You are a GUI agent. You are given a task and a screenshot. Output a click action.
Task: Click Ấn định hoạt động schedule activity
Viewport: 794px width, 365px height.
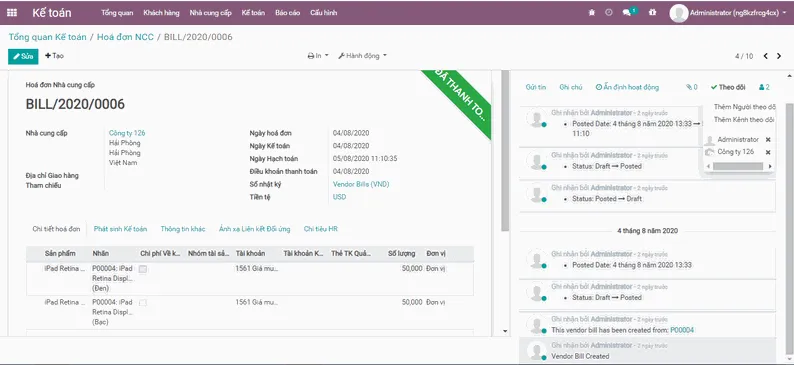[627, 87]
